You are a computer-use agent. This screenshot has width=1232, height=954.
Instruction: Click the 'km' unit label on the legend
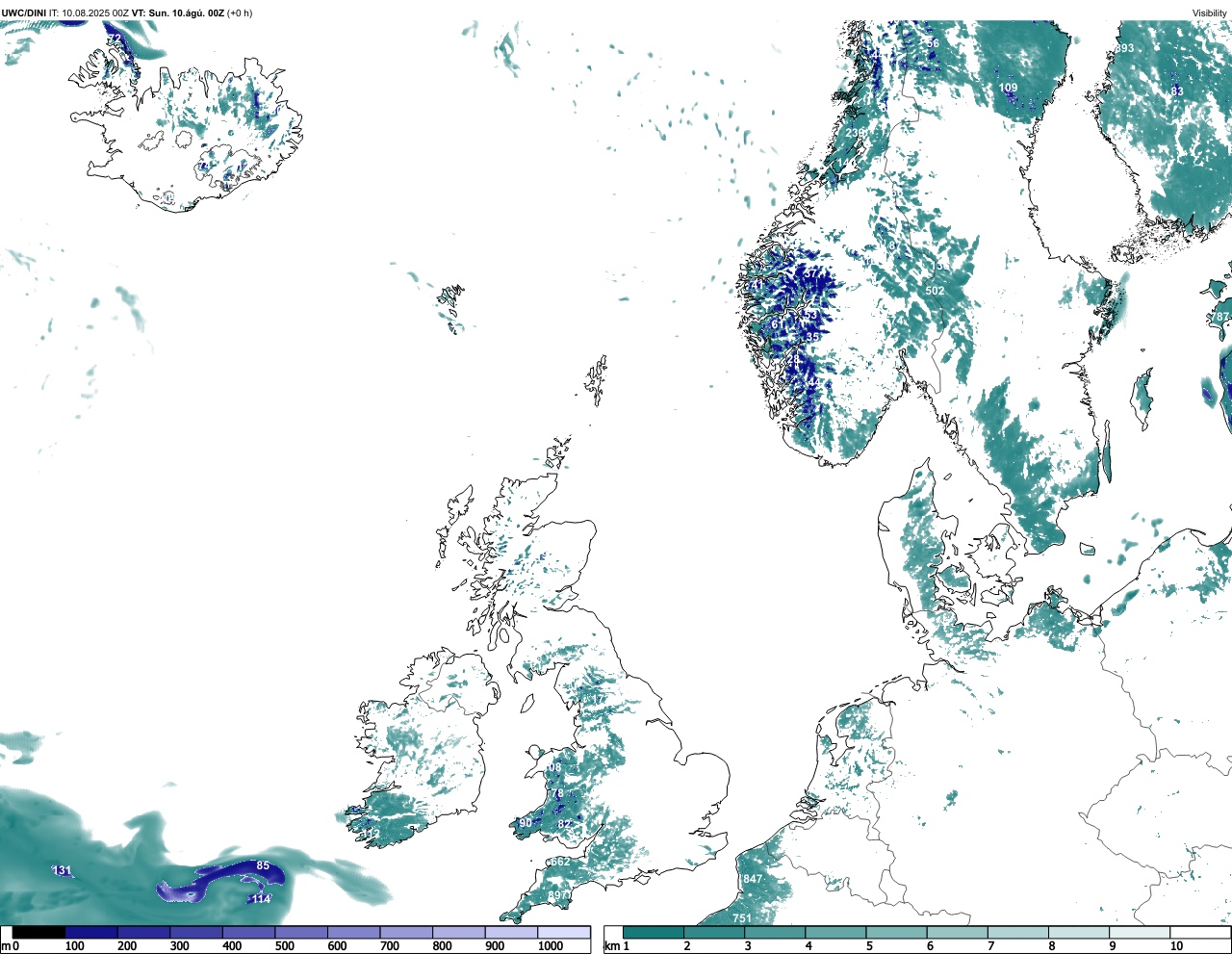611,946
